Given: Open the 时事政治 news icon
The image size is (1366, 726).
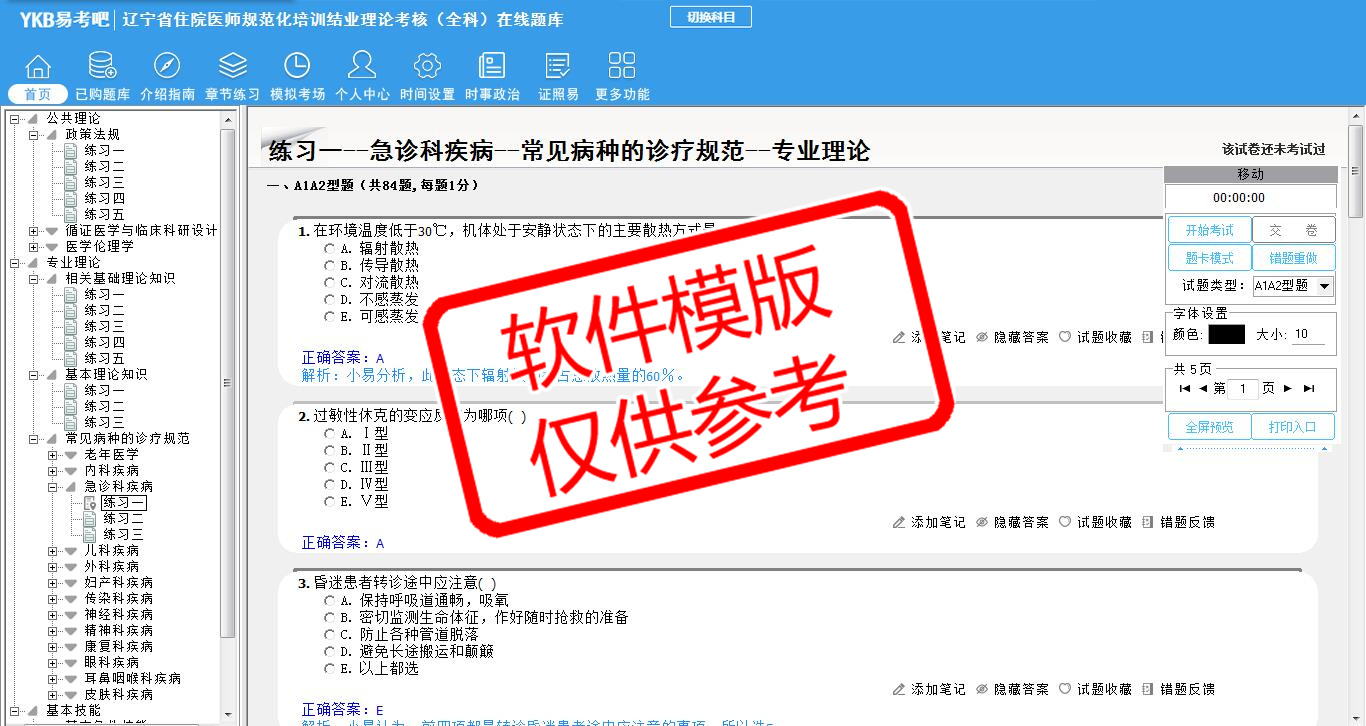Looking at the screenshot, I should (x=492, y=67).
